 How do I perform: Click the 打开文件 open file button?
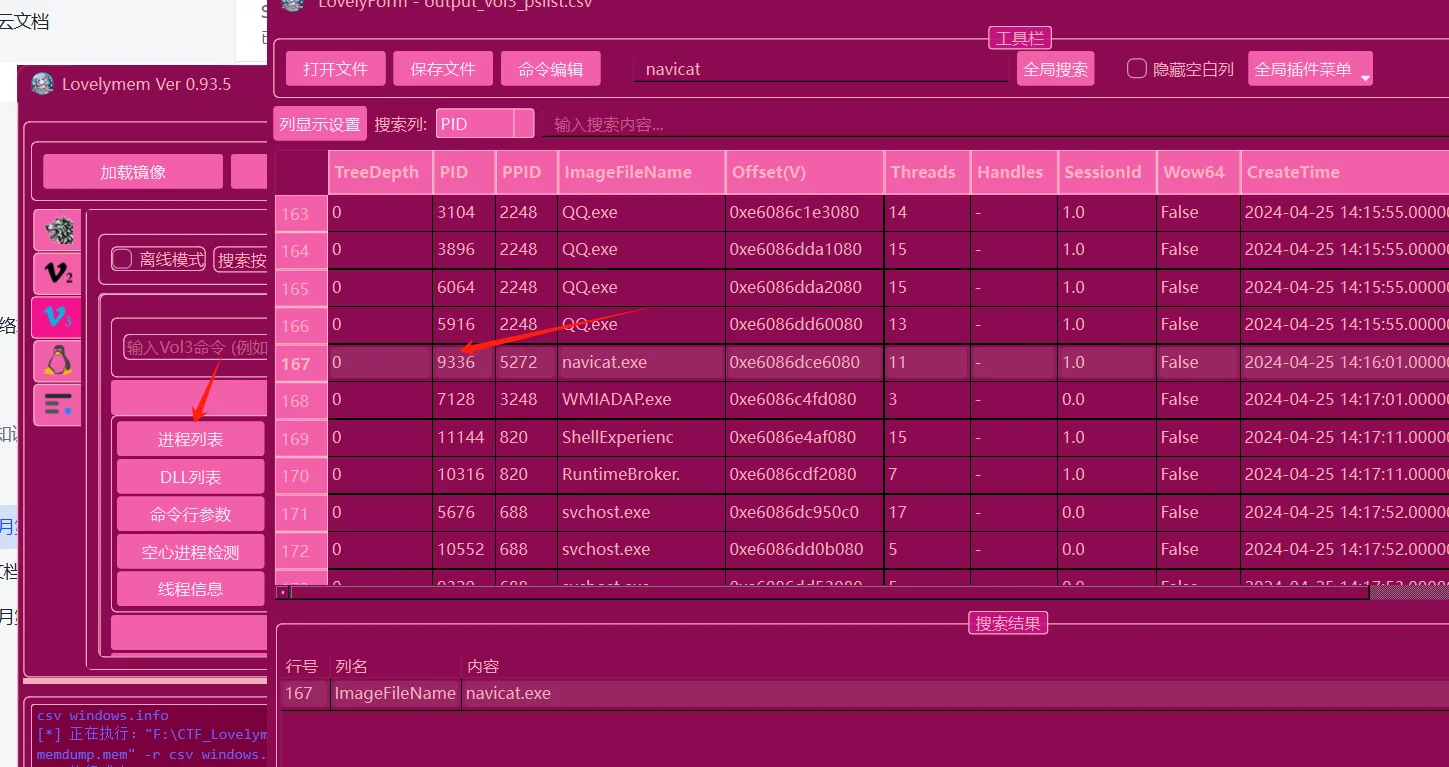pos(335,69)
